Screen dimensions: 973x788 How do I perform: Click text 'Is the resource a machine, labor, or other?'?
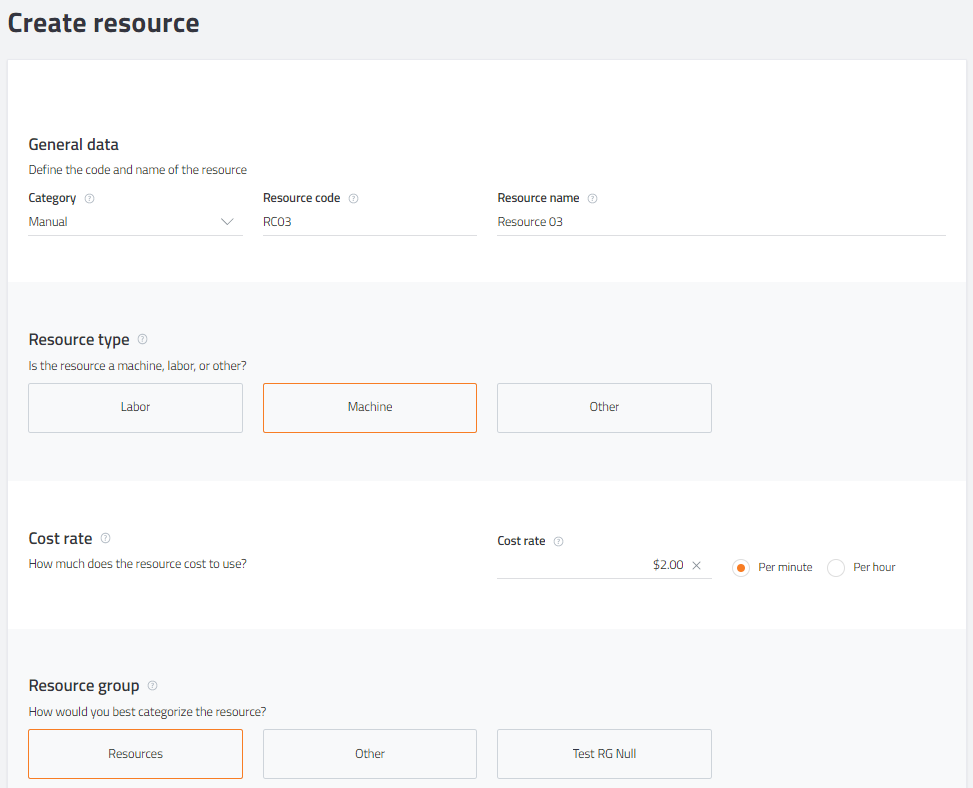[x=138, y=366]
